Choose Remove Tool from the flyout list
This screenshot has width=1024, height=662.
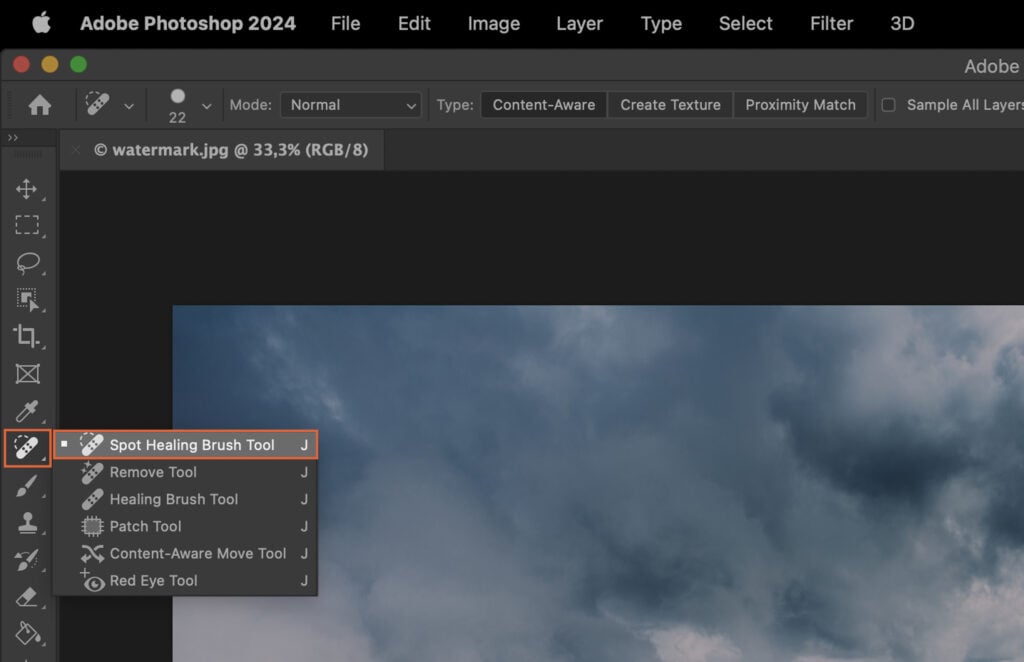[x=152, y=472]
